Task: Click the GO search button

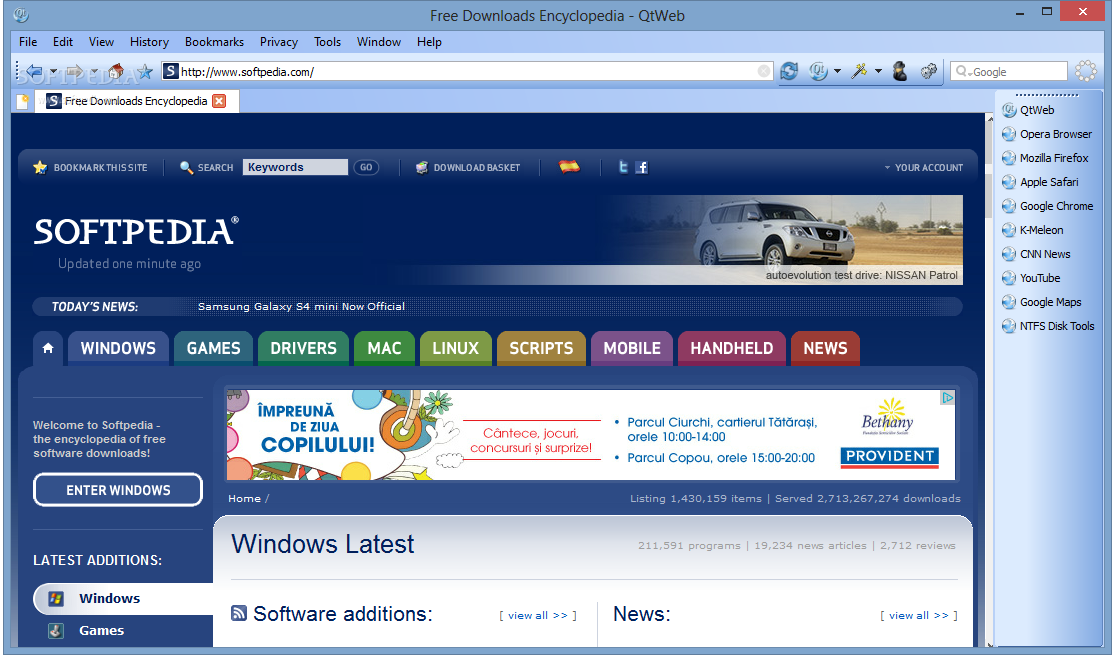Action: [x=366, y=167]
